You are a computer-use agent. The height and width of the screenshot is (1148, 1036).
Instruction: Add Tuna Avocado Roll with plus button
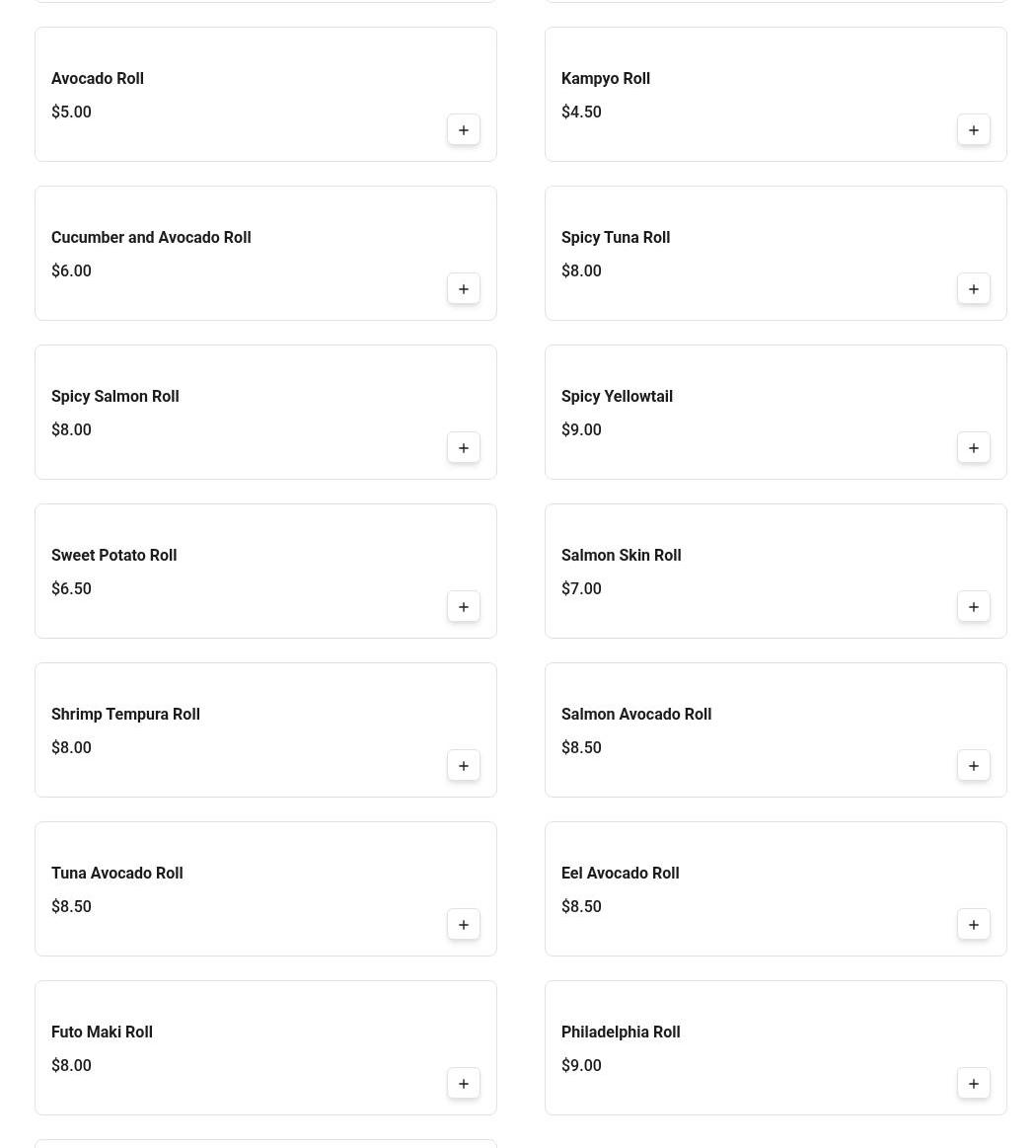tap(464, 925)
